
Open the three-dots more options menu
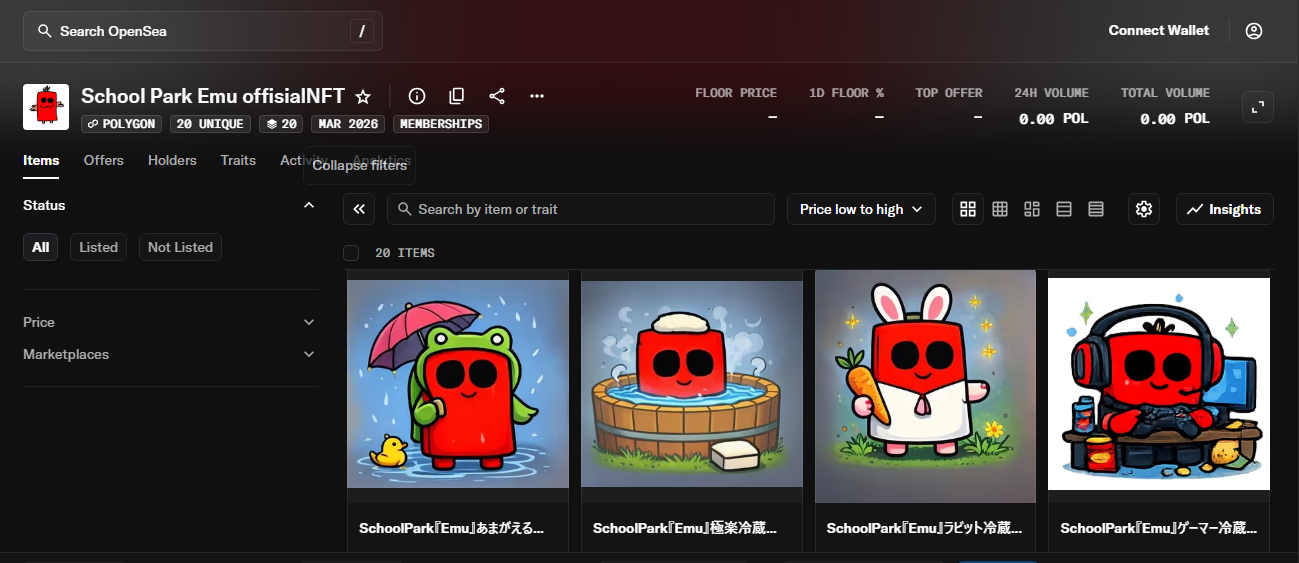[537, 96]
